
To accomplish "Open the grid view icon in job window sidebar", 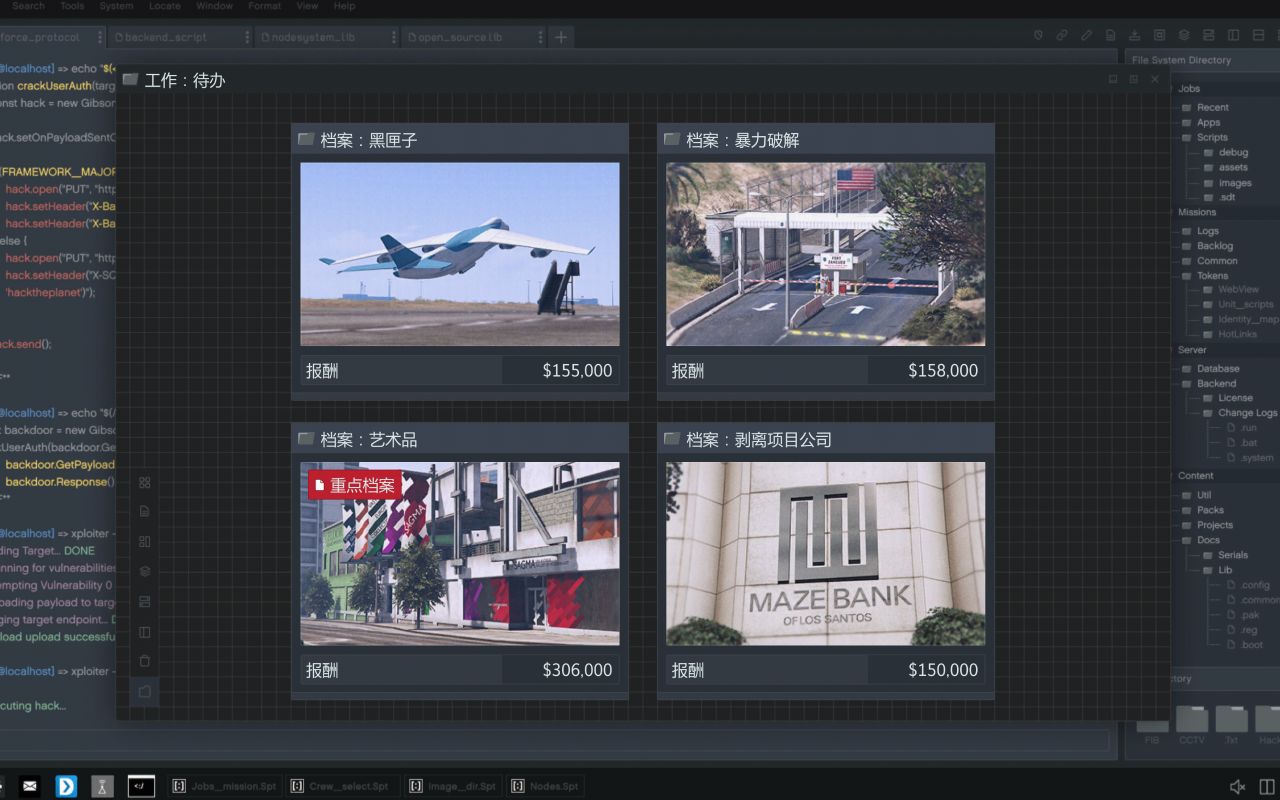I will (x=145, y=483).
